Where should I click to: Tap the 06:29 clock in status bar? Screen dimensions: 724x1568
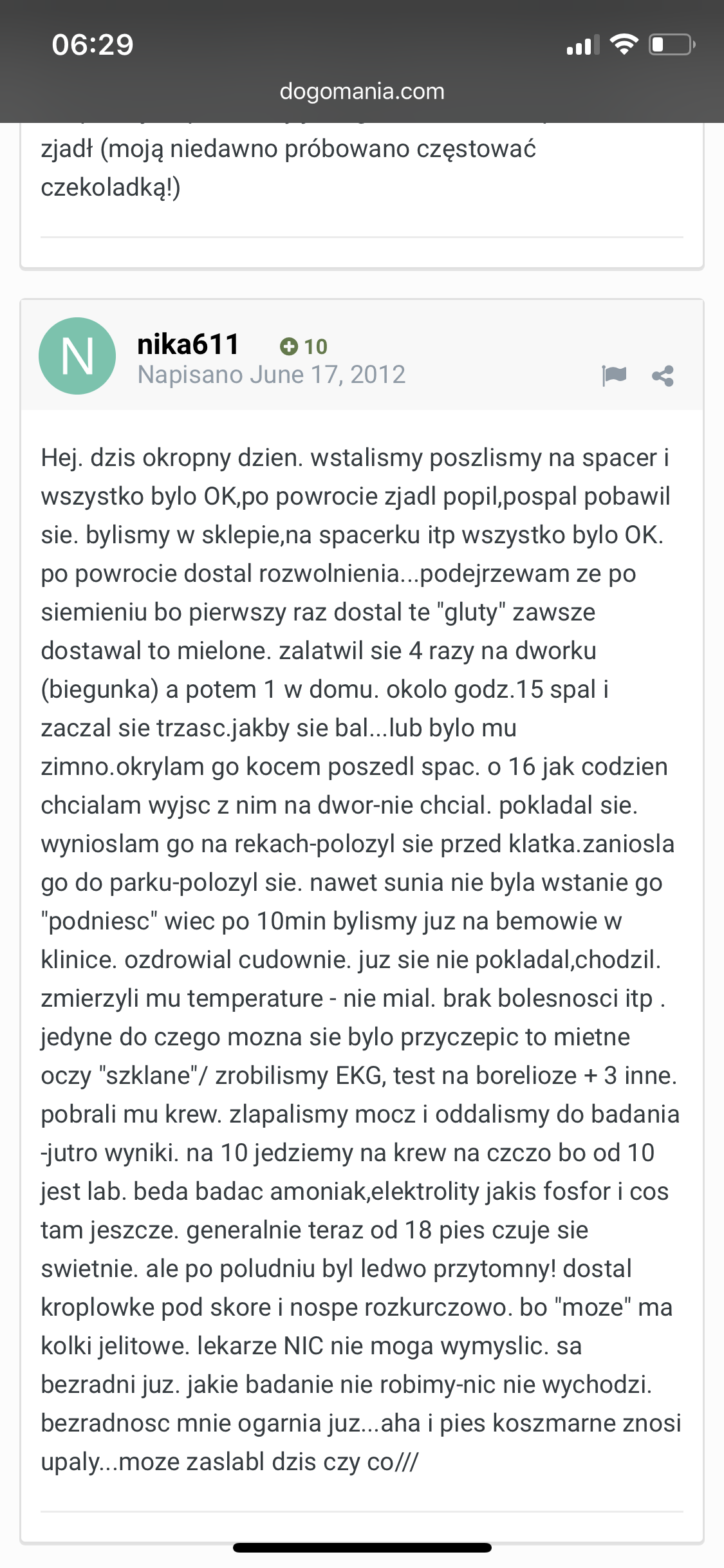pyautogui.click(x=93, y=44)
